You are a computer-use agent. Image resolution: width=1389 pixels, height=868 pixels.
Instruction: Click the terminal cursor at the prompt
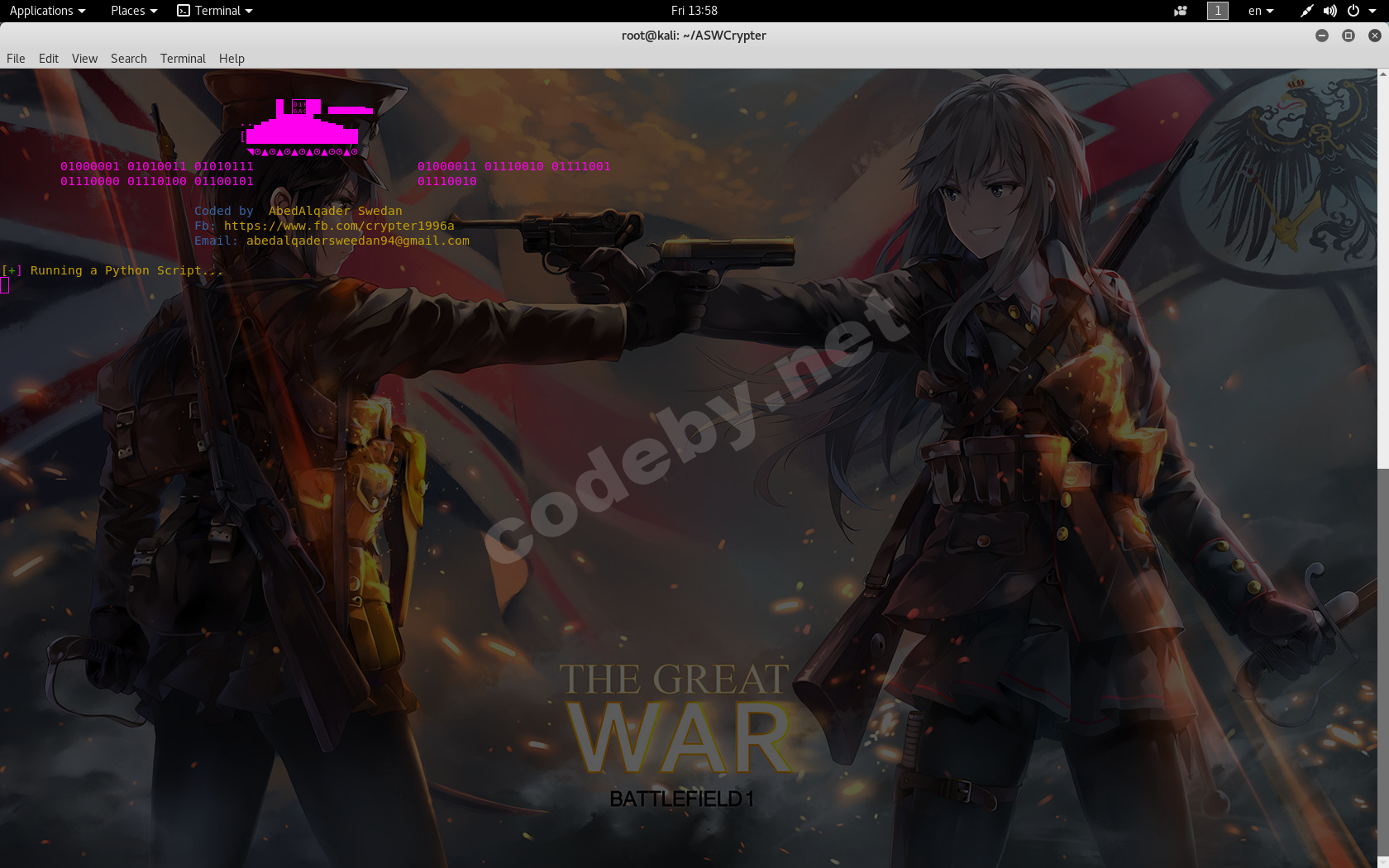pyautogui.click(x=5, y=285)
